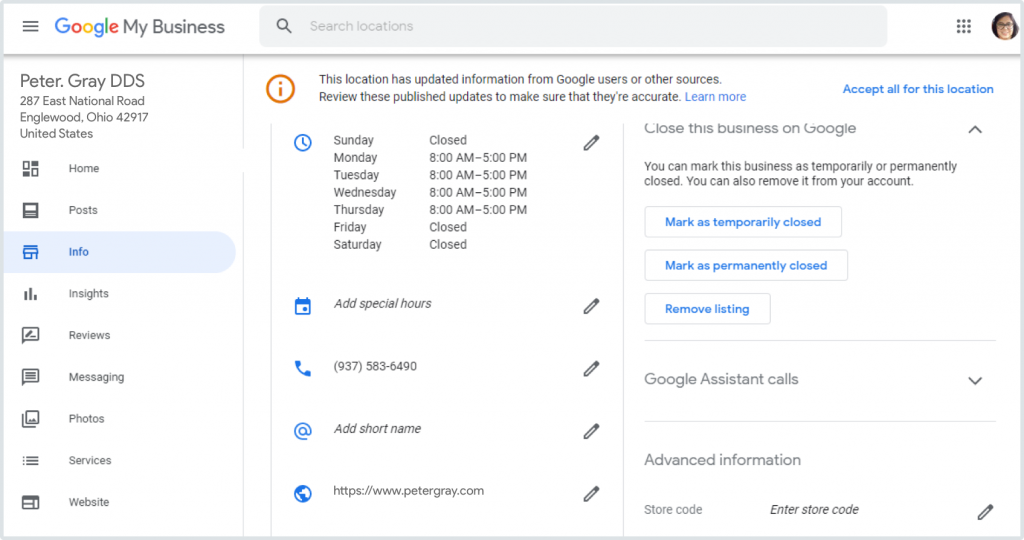Click Mark as permanently closed

tap(746, 265)
